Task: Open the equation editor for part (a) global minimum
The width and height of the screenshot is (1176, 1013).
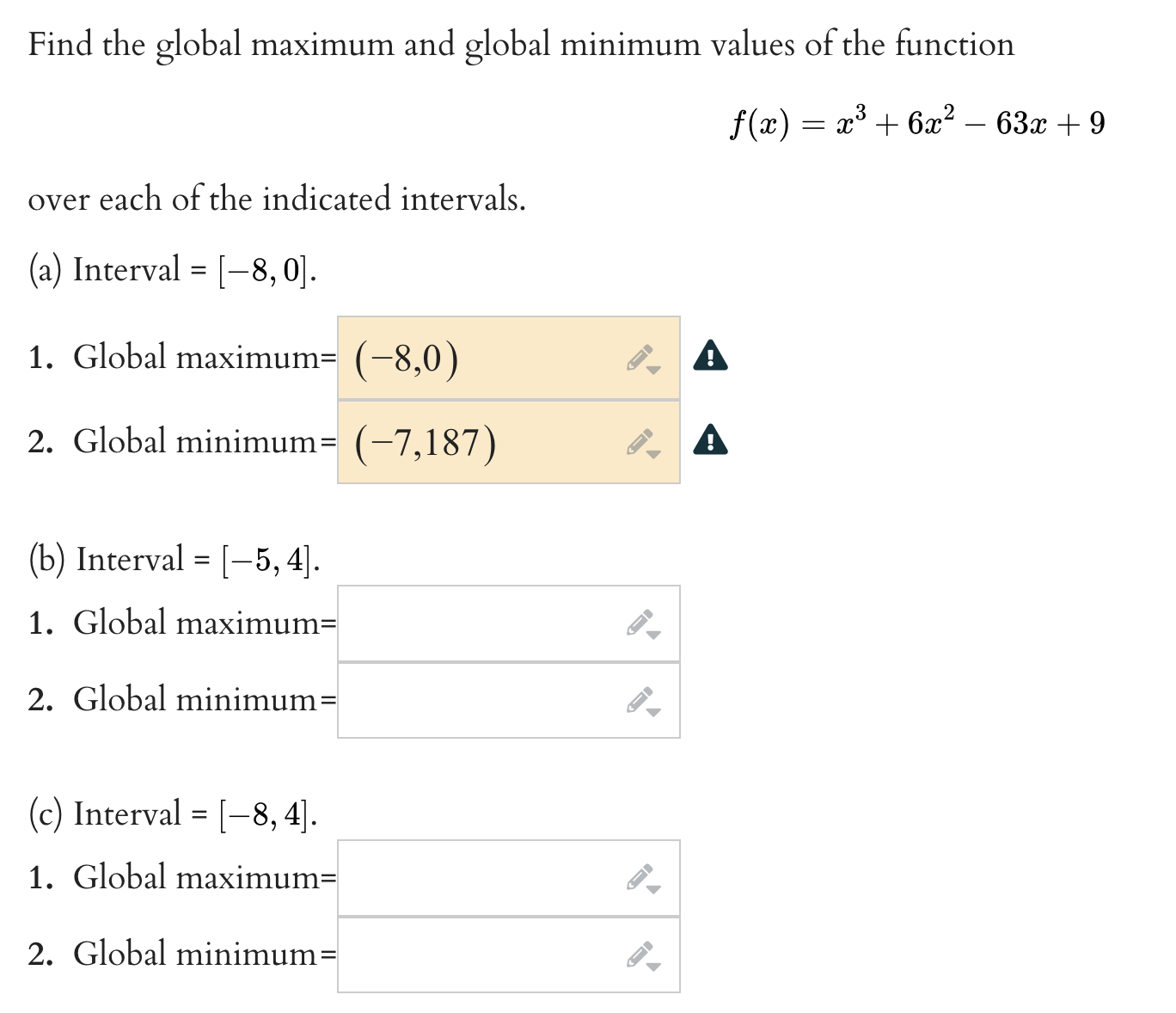Action: (x=639, y=440)
